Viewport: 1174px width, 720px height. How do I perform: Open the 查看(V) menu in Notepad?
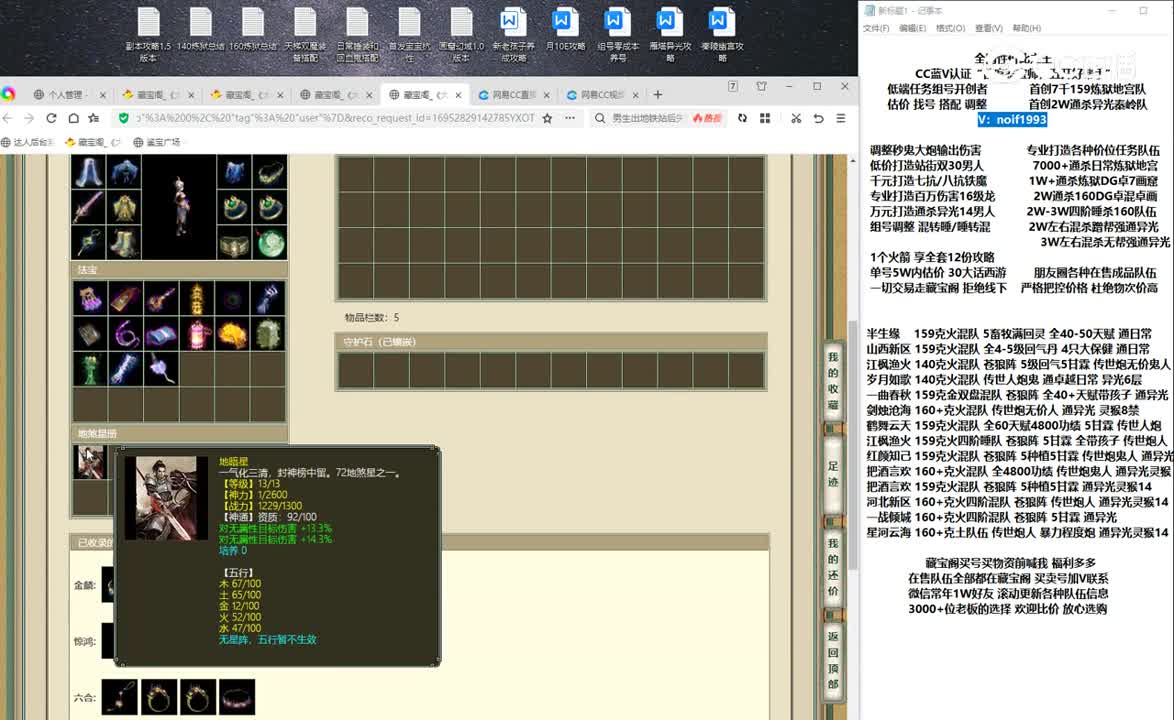point(988,28)
